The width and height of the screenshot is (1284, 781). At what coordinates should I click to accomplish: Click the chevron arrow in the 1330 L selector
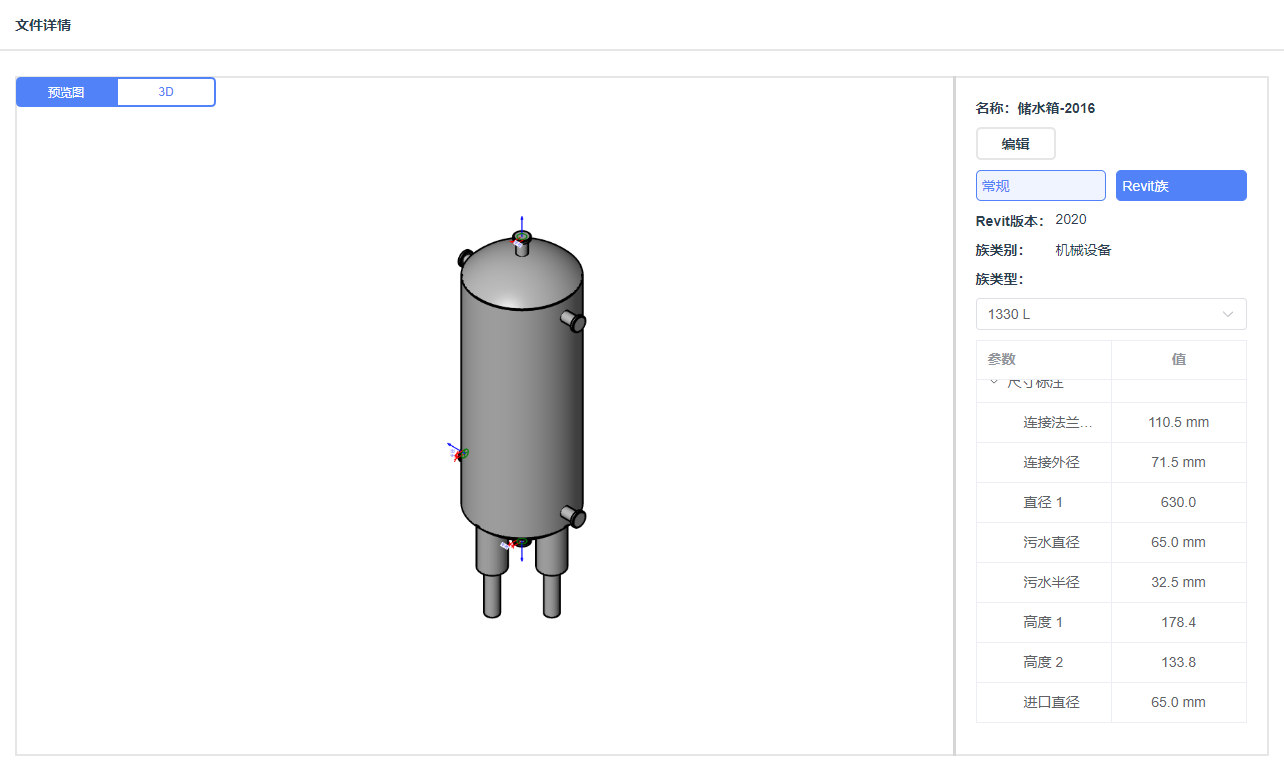point(1228,314)
